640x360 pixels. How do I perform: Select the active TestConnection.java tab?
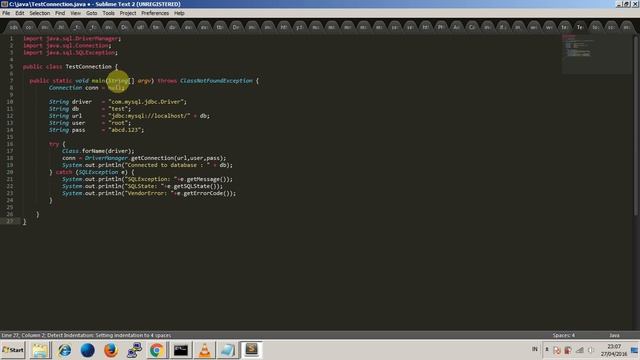click(580, 27)
